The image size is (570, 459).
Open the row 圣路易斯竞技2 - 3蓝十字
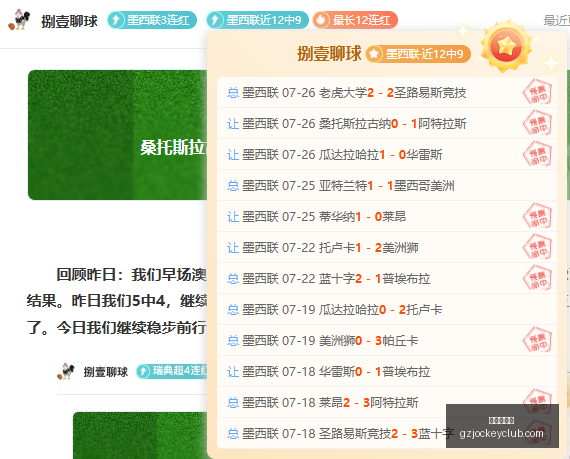(x=387, y=433)
